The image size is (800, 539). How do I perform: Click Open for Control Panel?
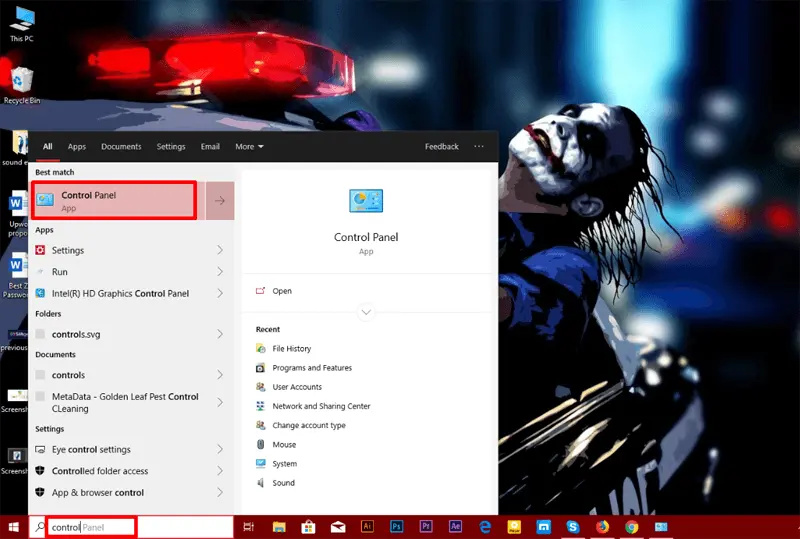(x=282, y=291)
